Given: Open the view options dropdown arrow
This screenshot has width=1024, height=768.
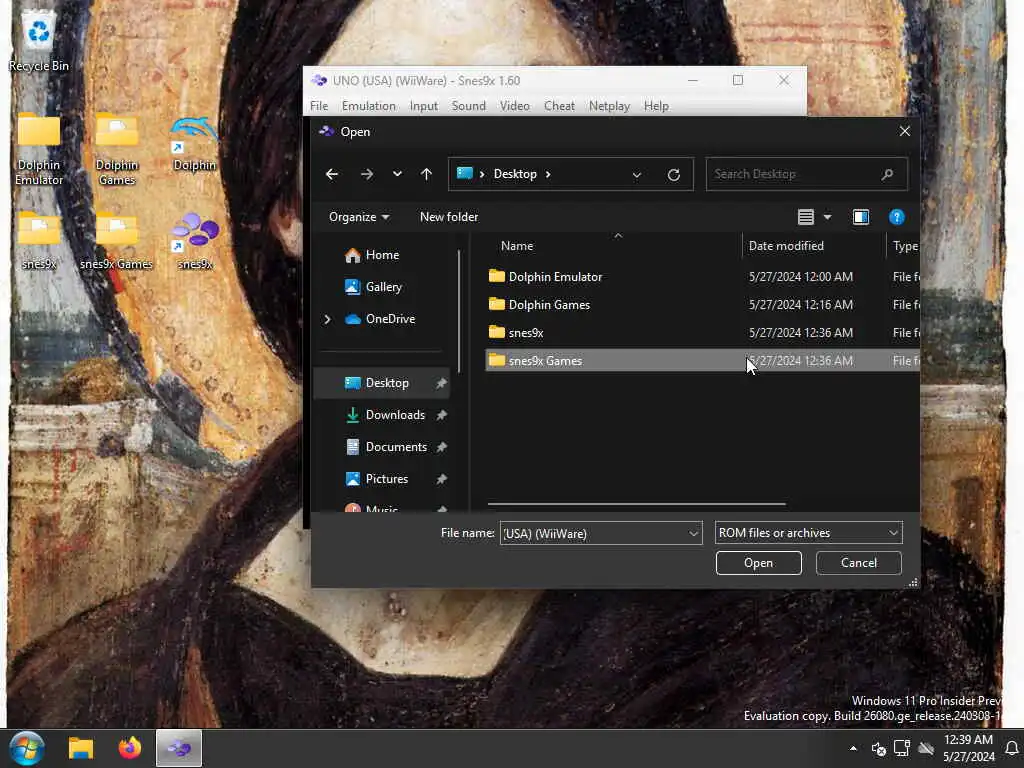Looking at the screenshot, I should click(827, 217).
